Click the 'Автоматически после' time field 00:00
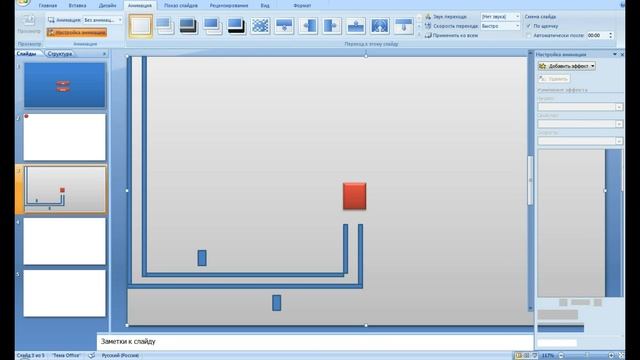 (x=597, y=36)
